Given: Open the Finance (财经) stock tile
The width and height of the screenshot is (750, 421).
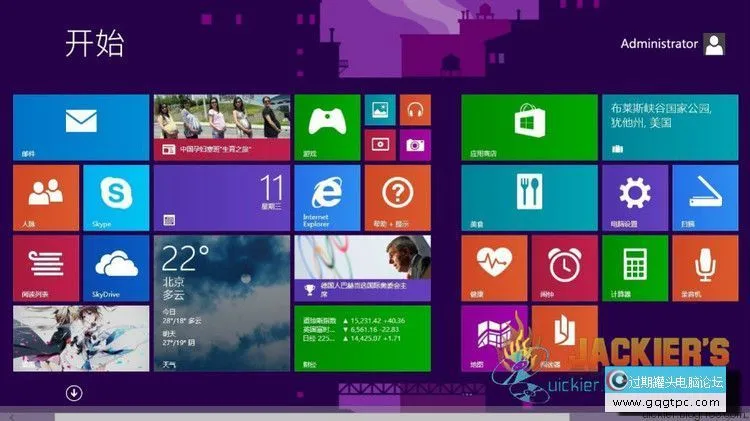Looking at the screenshot, I should tap(364, 338).
